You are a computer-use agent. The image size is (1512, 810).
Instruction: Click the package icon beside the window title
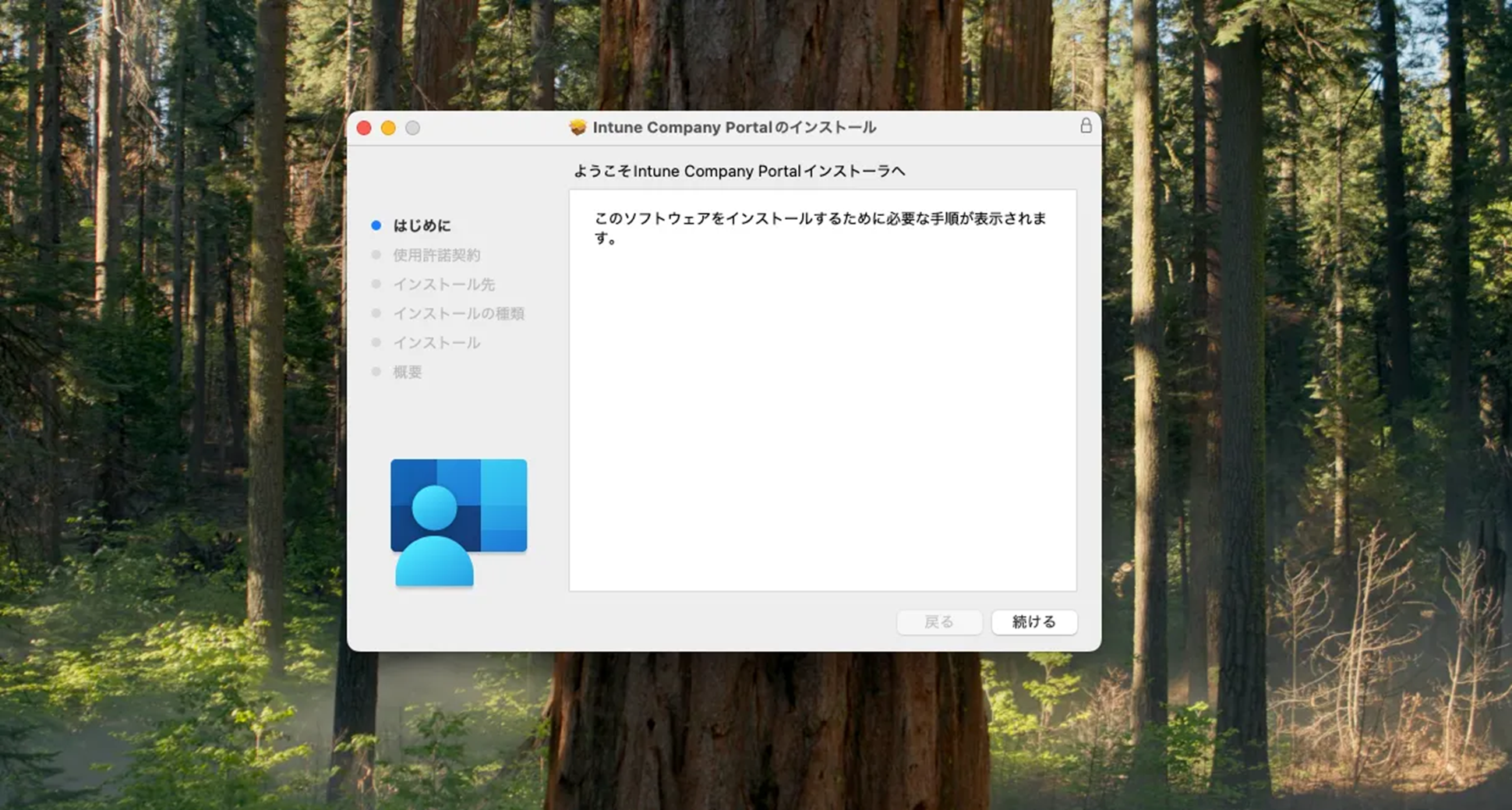tap(578, 127)
